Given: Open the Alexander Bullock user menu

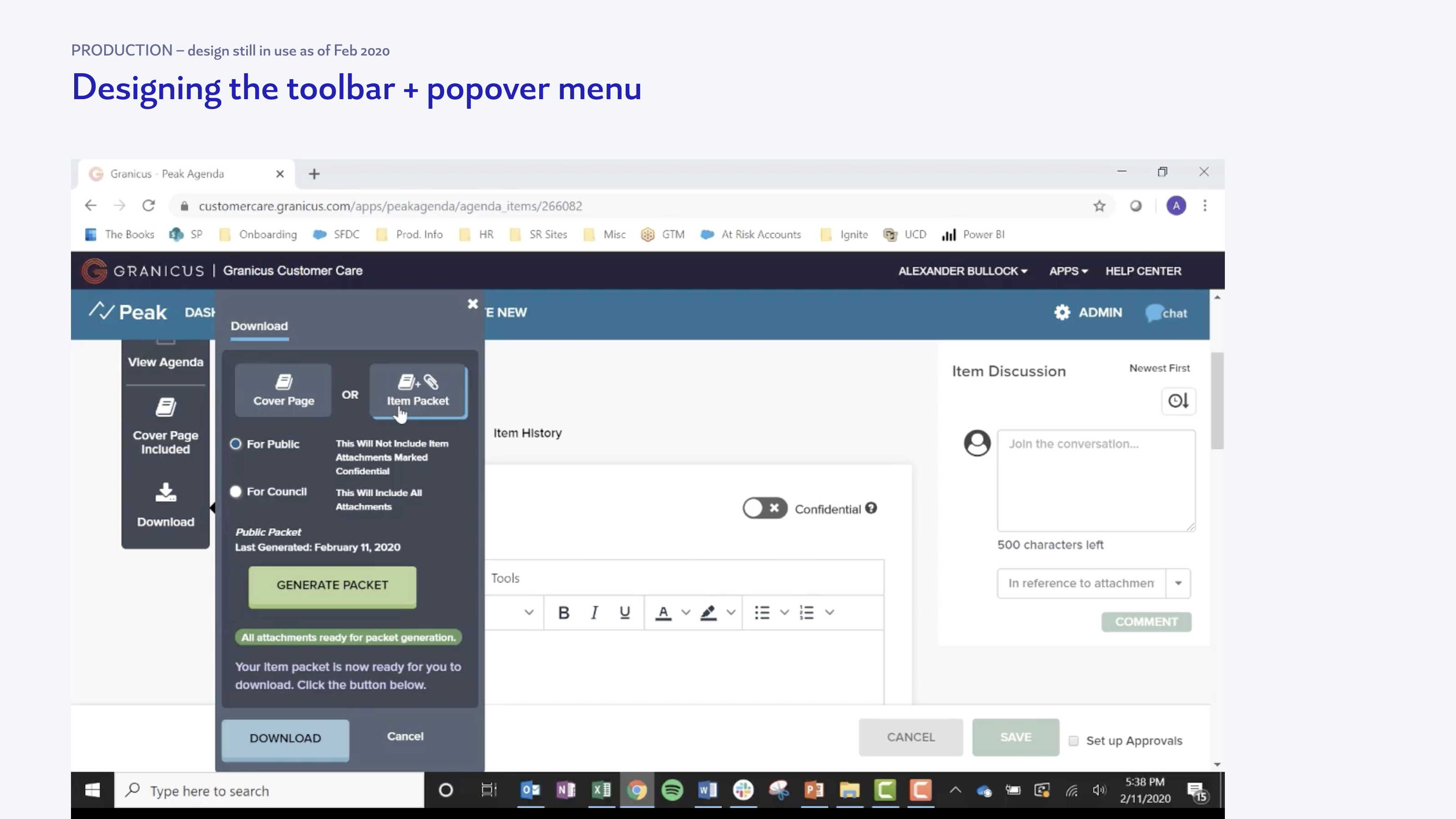Looking at the screenshot, I should point(963,271).
